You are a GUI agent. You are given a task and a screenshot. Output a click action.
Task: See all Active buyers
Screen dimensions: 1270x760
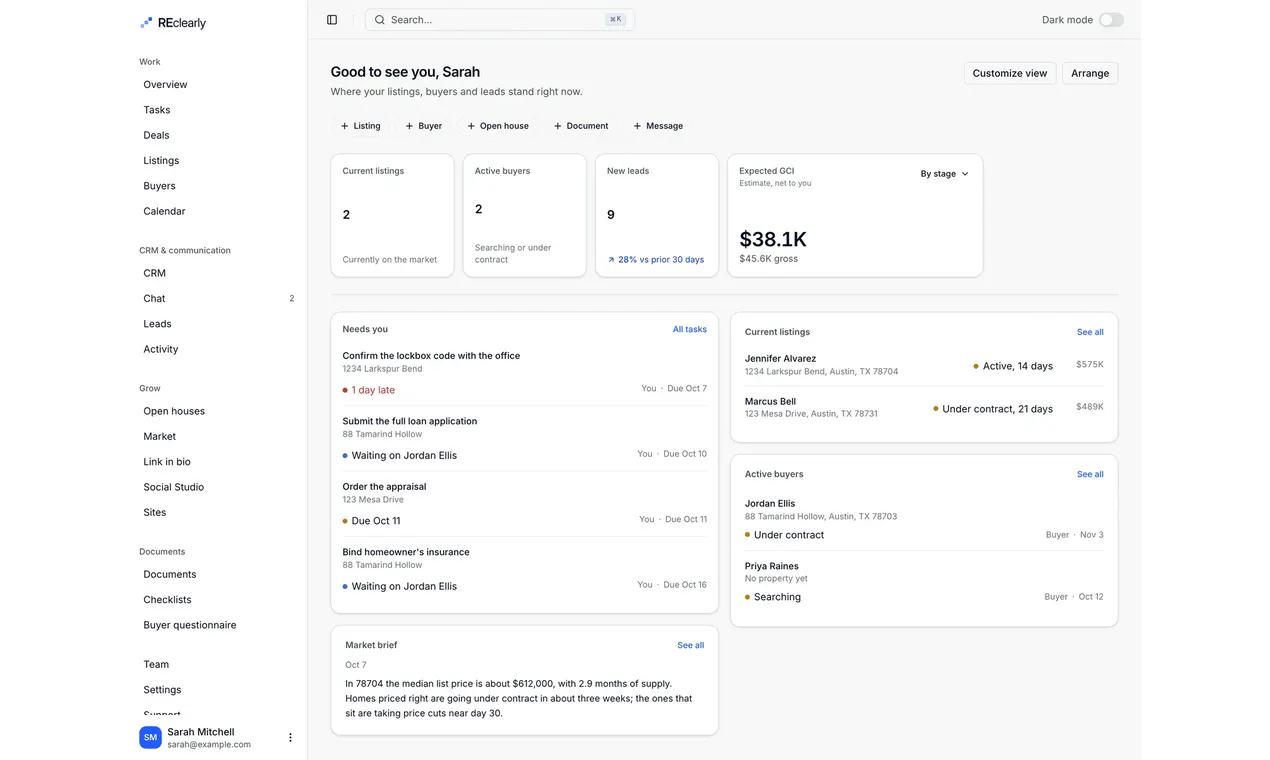click(x=1090, y=474)
